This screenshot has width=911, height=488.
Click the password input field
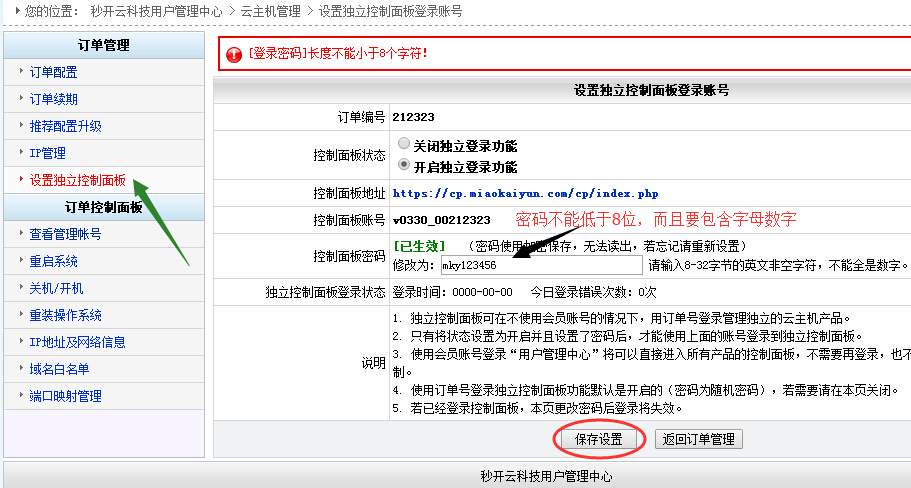(541, 265)
